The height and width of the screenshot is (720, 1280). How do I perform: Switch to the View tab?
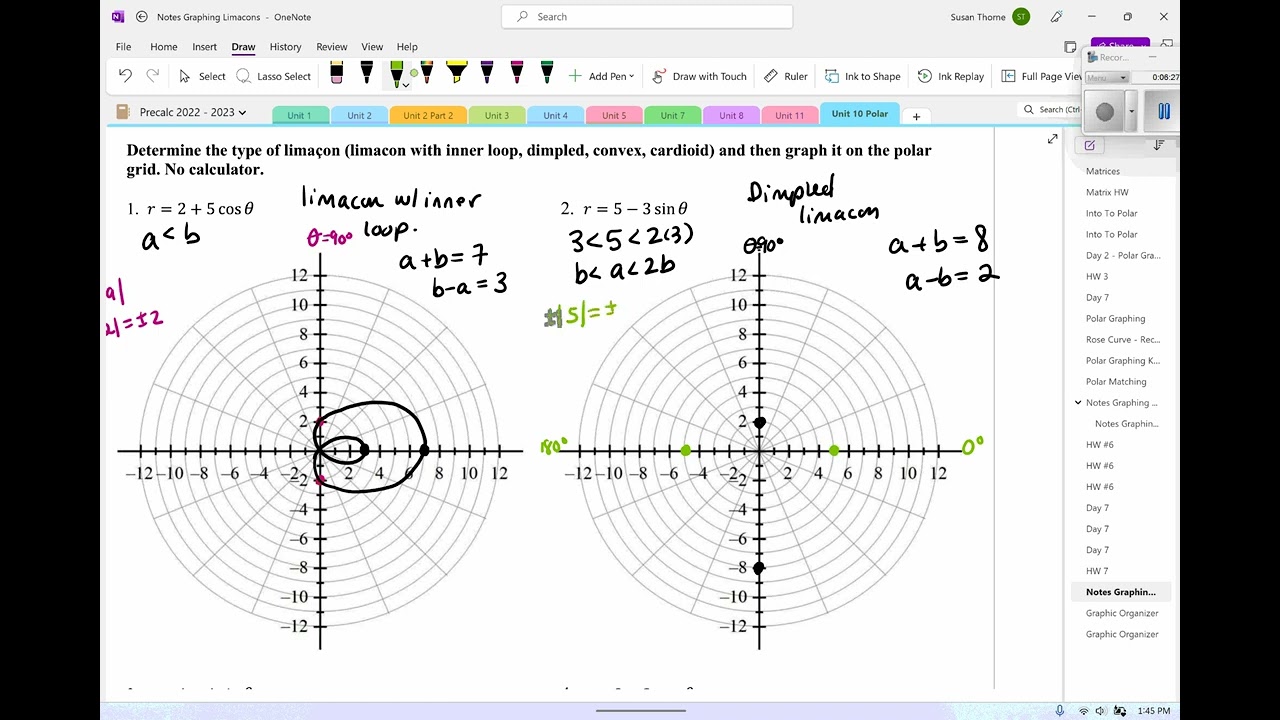372,47
